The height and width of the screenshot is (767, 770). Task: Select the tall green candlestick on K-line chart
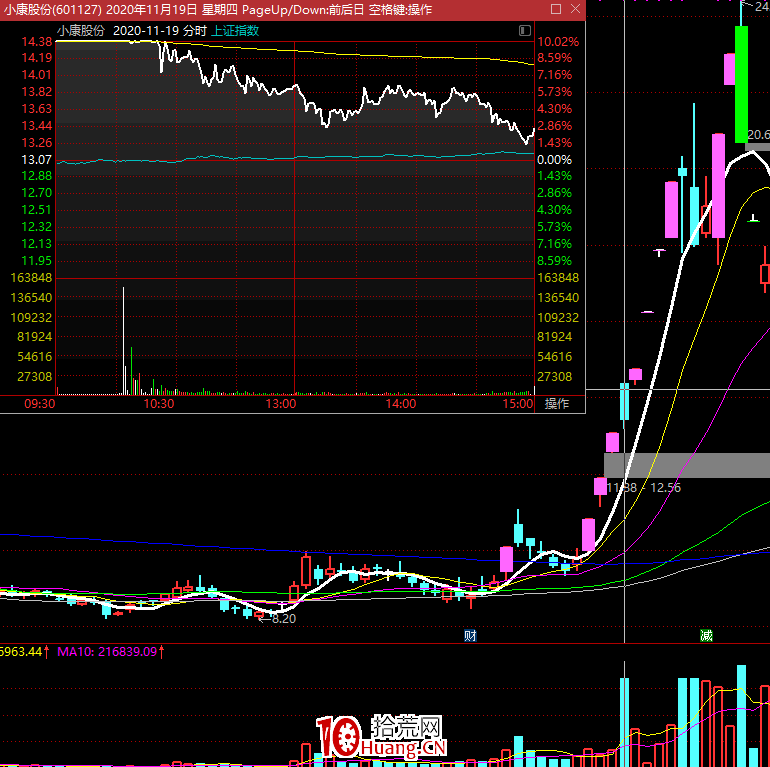pos(741,83)
